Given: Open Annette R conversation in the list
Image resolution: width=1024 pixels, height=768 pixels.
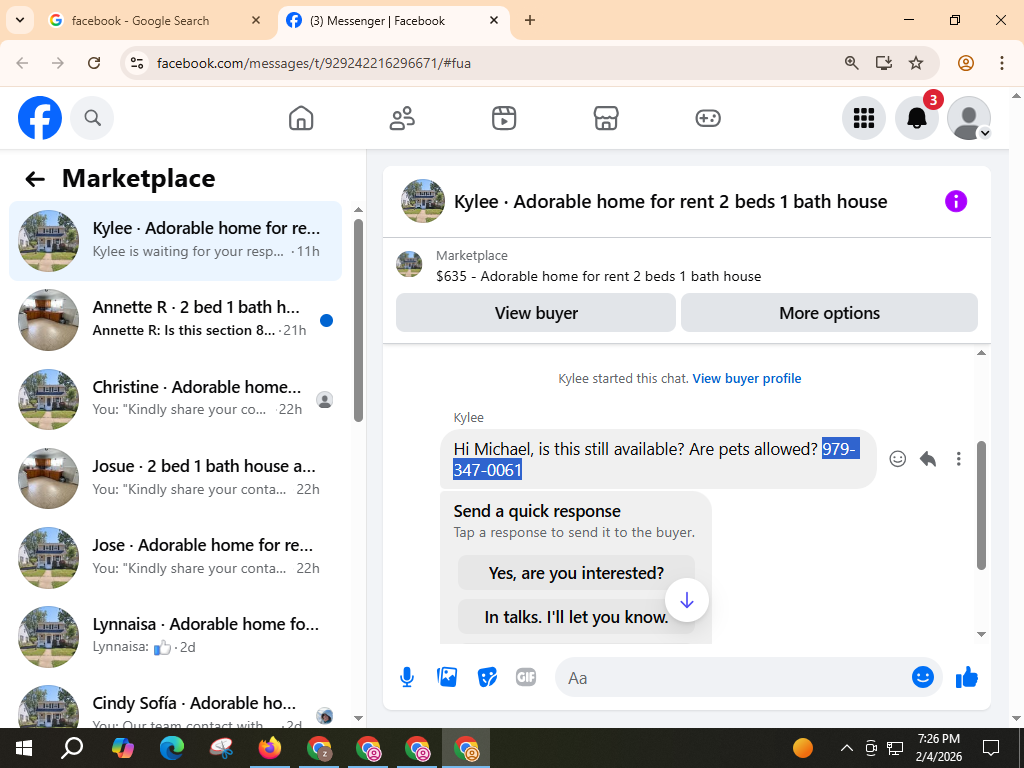Looking at the screenshot, I should tap(175, 320).
